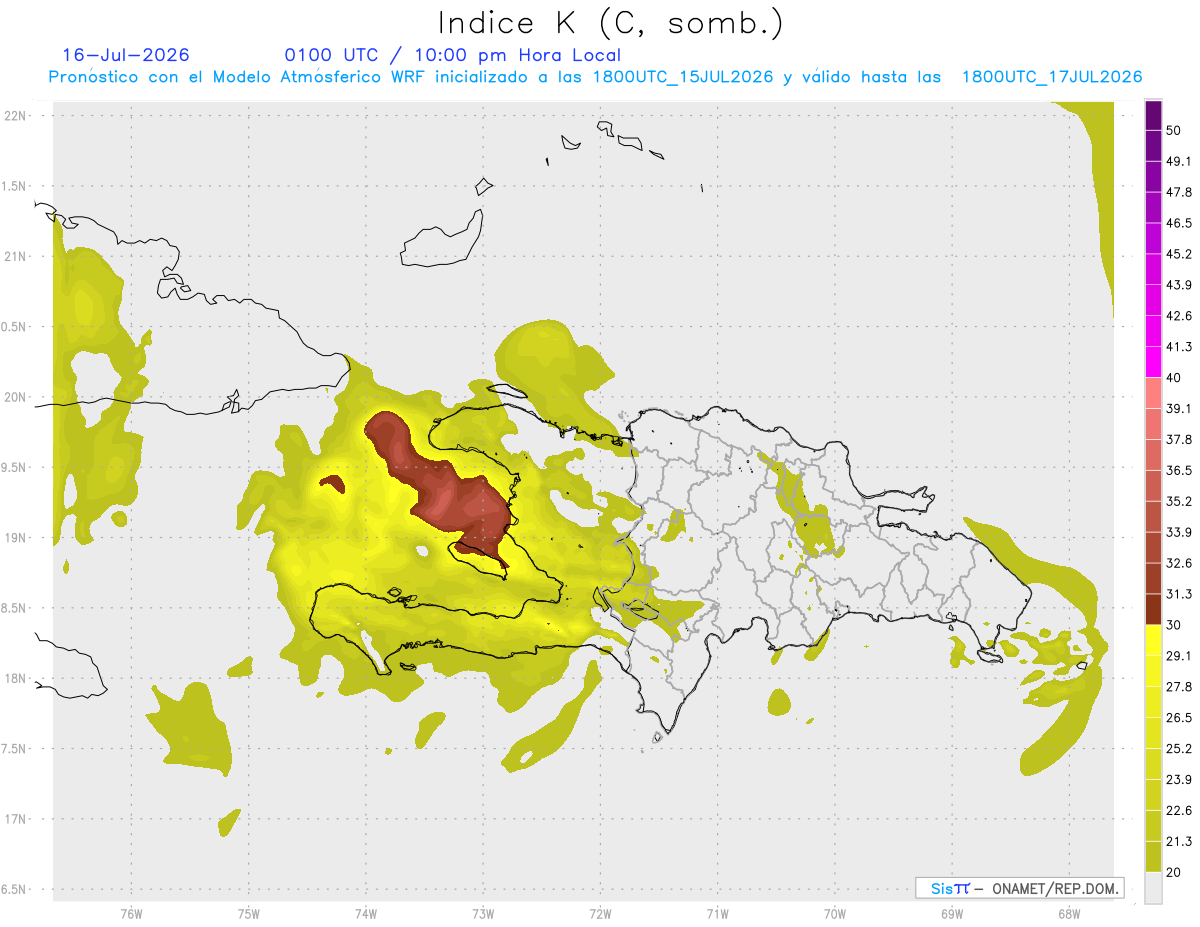The width and height of the screenshot is (1200, 927).
Task: Click the legend value "29.1"
Action: tap(1179, 656)
